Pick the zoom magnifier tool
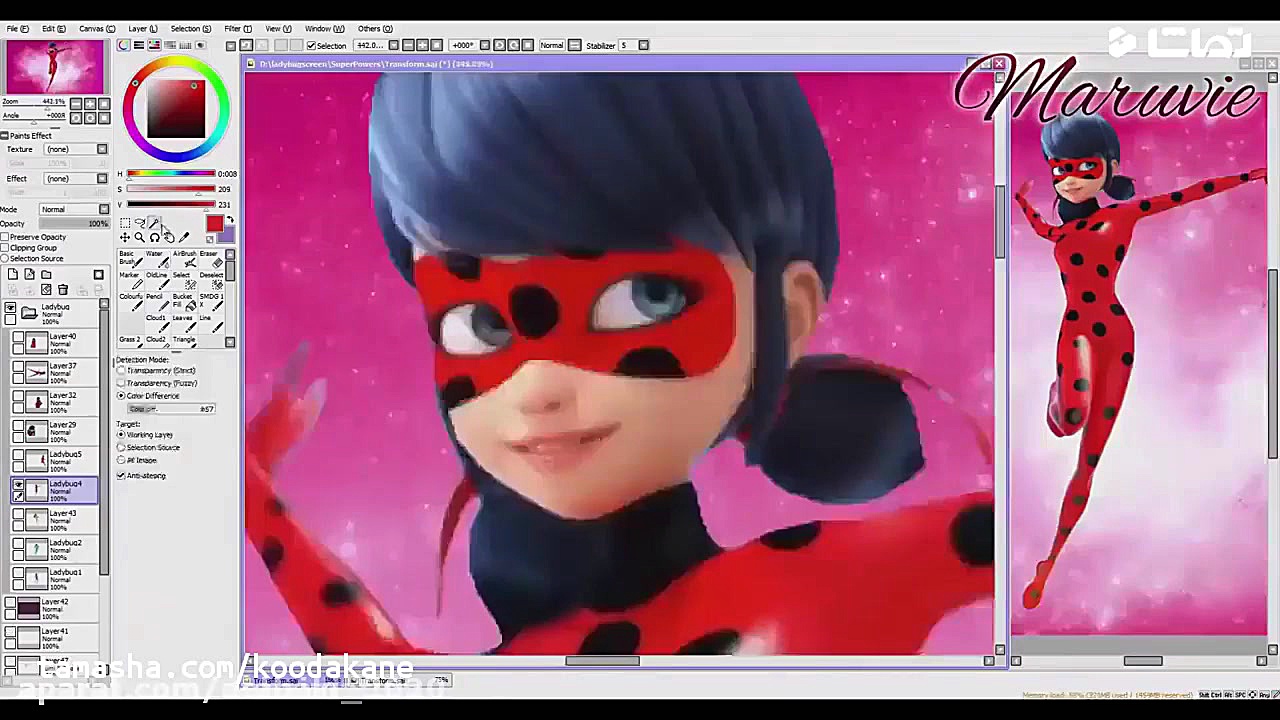Screen dimensions: 1280x720 click(139, 237)
